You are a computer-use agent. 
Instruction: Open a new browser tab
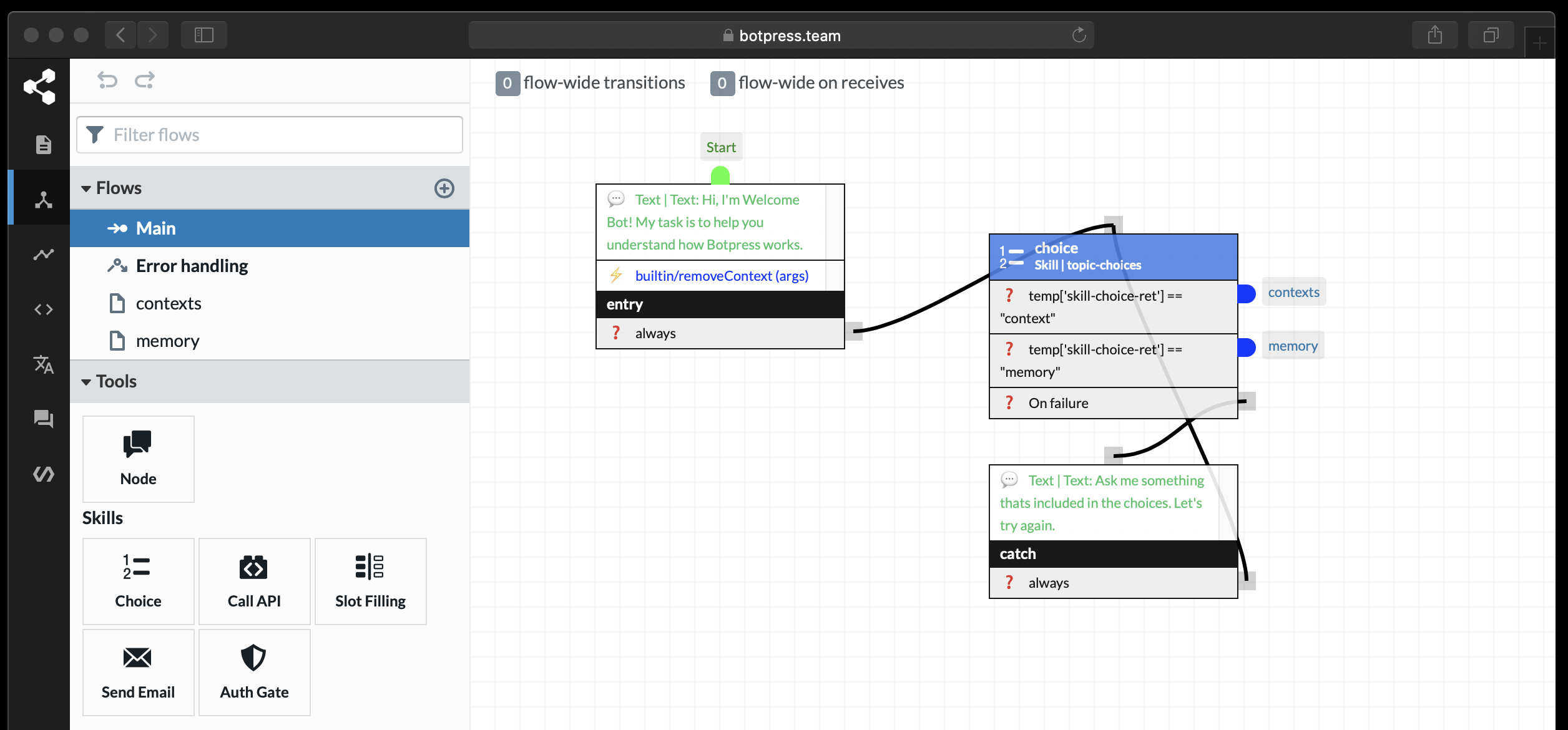[1539, 42]
